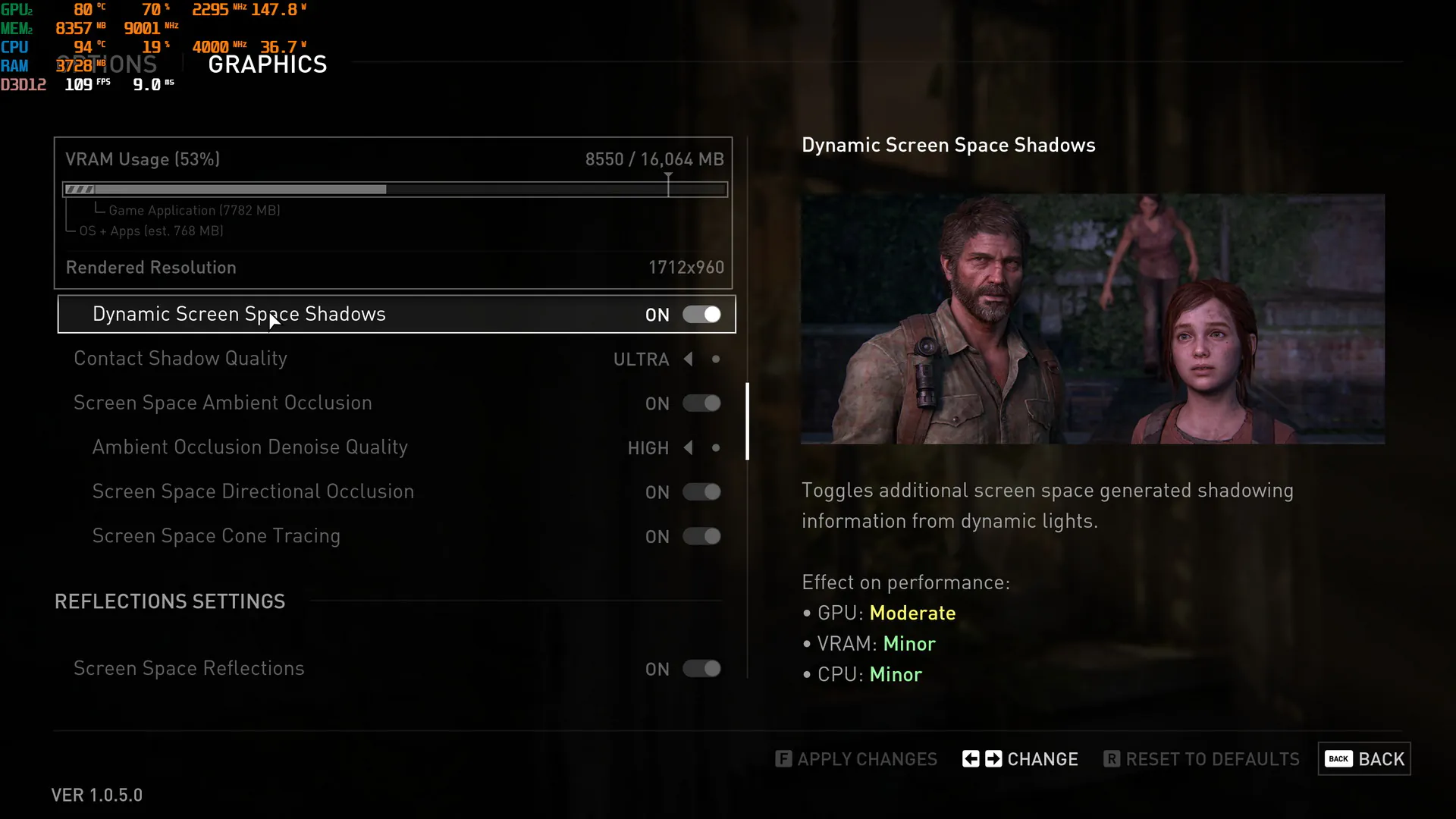1456x819 pixels.
Task: Select the Contact Shadow Quality row
Action: point(397,359)
